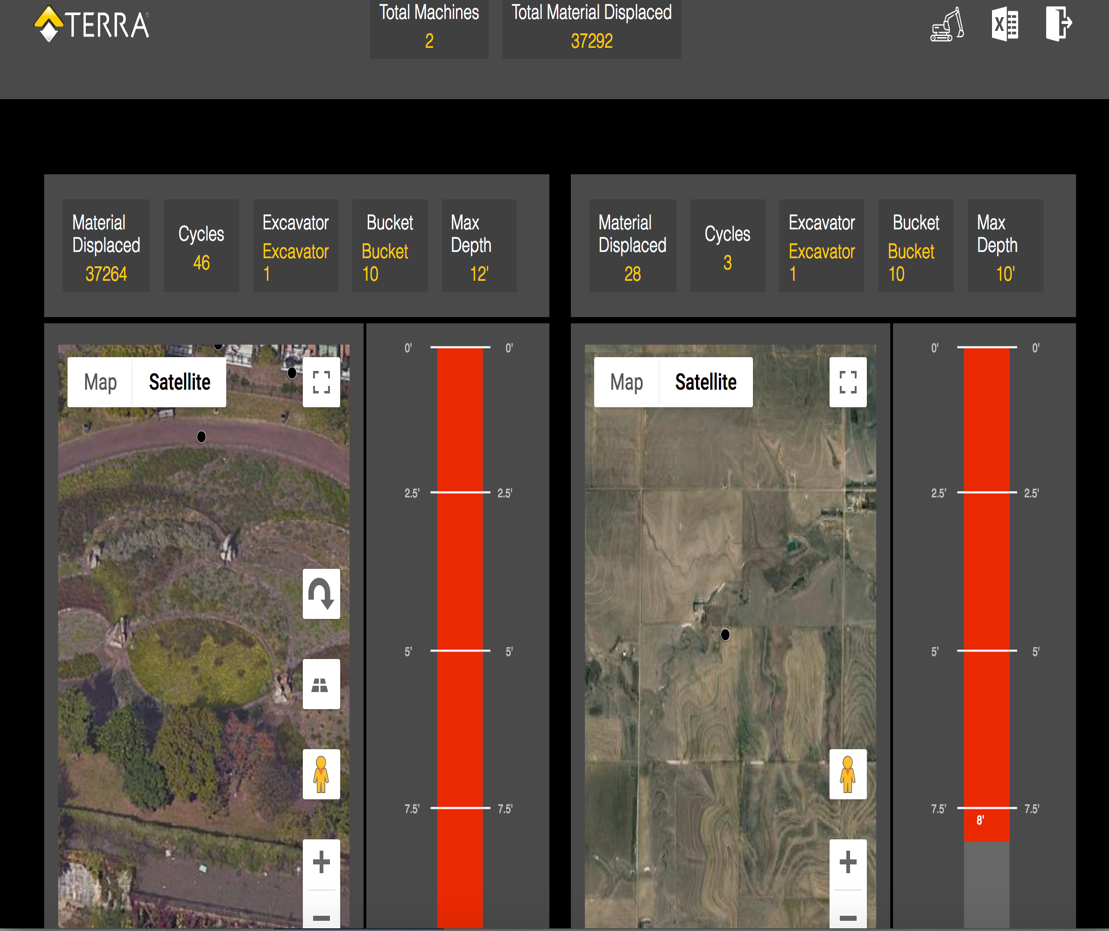Click the excavator machine icon in header
The image size is (1109, 931).
point(946,25)
